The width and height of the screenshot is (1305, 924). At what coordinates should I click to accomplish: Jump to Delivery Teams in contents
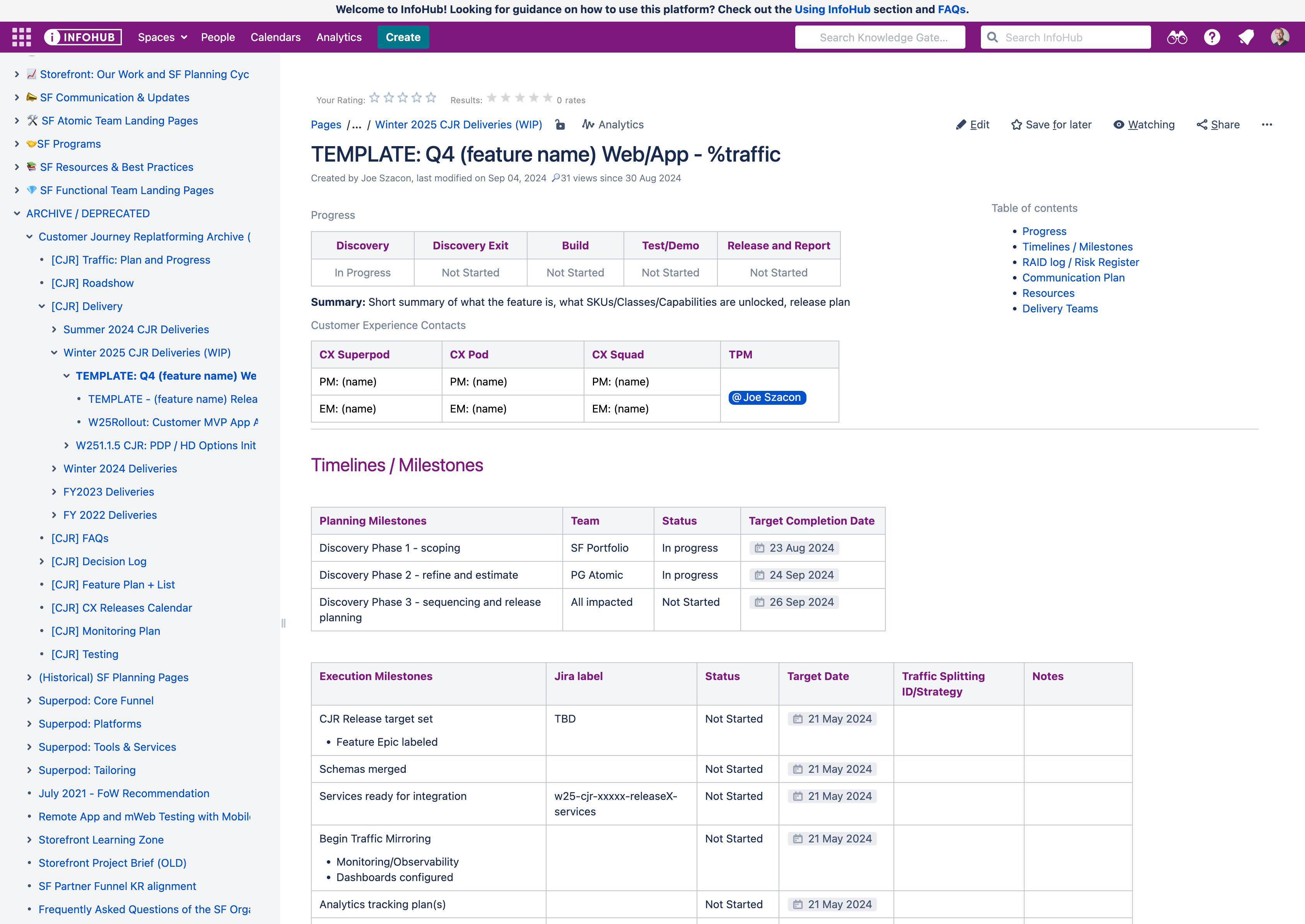(x=1060, y=309)
